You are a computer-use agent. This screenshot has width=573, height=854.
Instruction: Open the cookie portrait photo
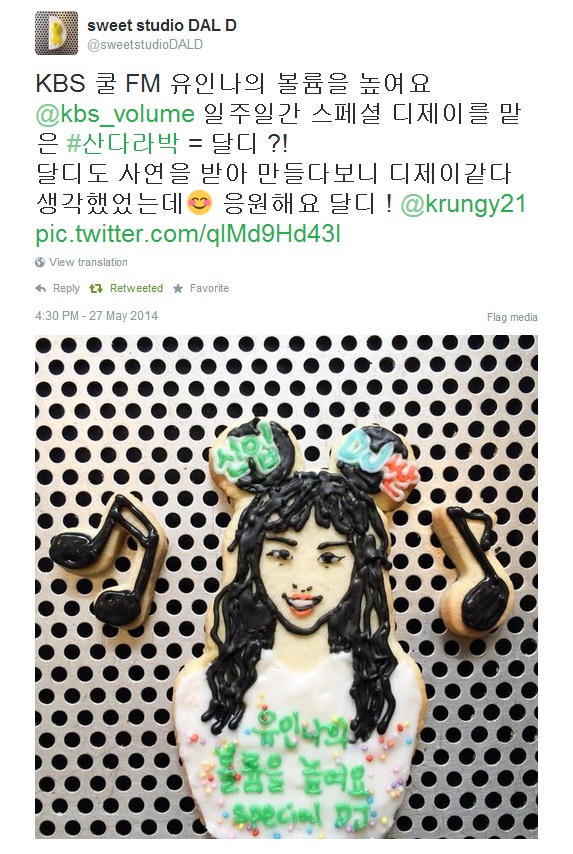click(x=286, y=587)
